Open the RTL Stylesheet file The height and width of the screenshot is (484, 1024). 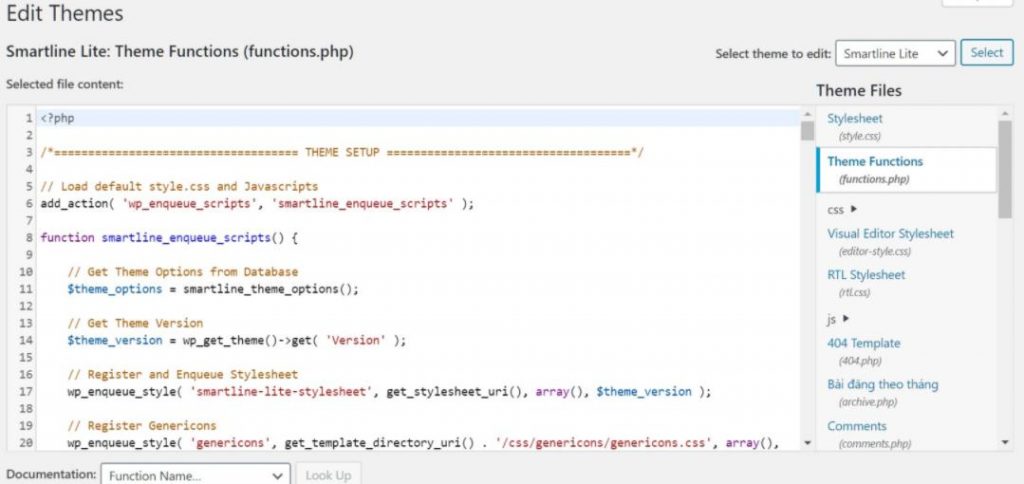tap(866, 275)
